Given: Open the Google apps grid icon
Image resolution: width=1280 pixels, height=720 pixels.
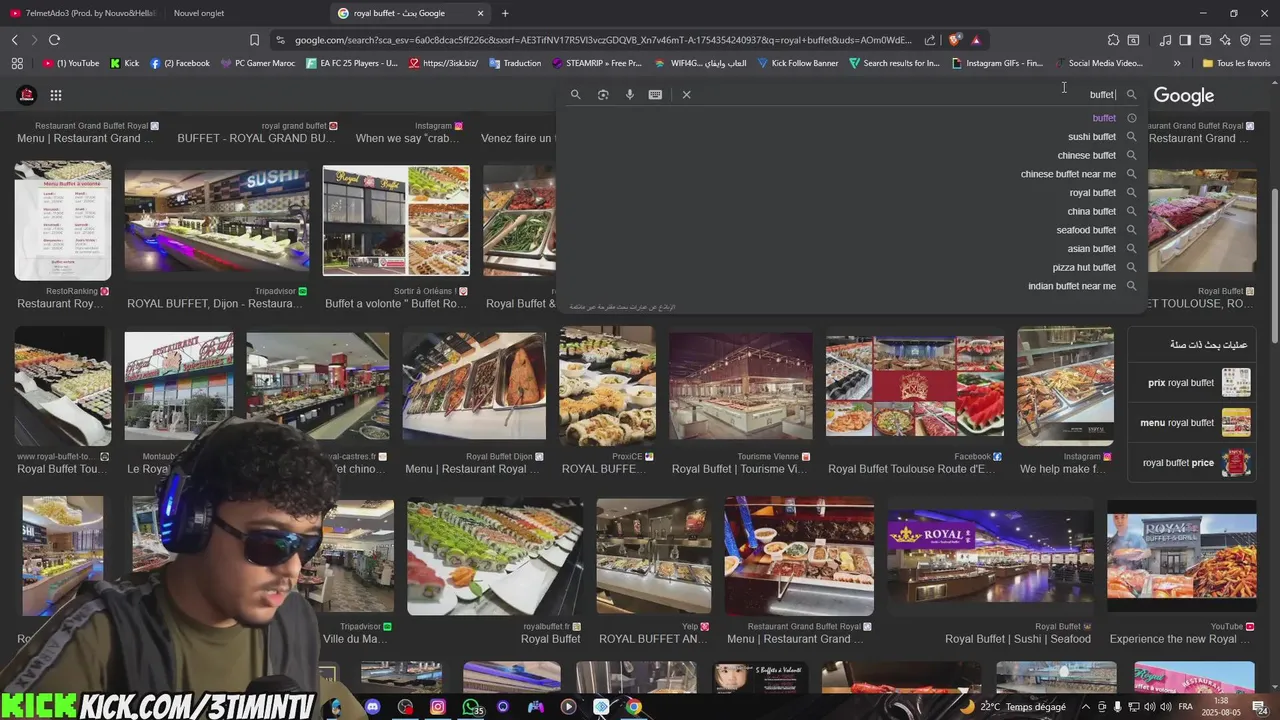Looking at the screenshot, I should pos(56,95).
